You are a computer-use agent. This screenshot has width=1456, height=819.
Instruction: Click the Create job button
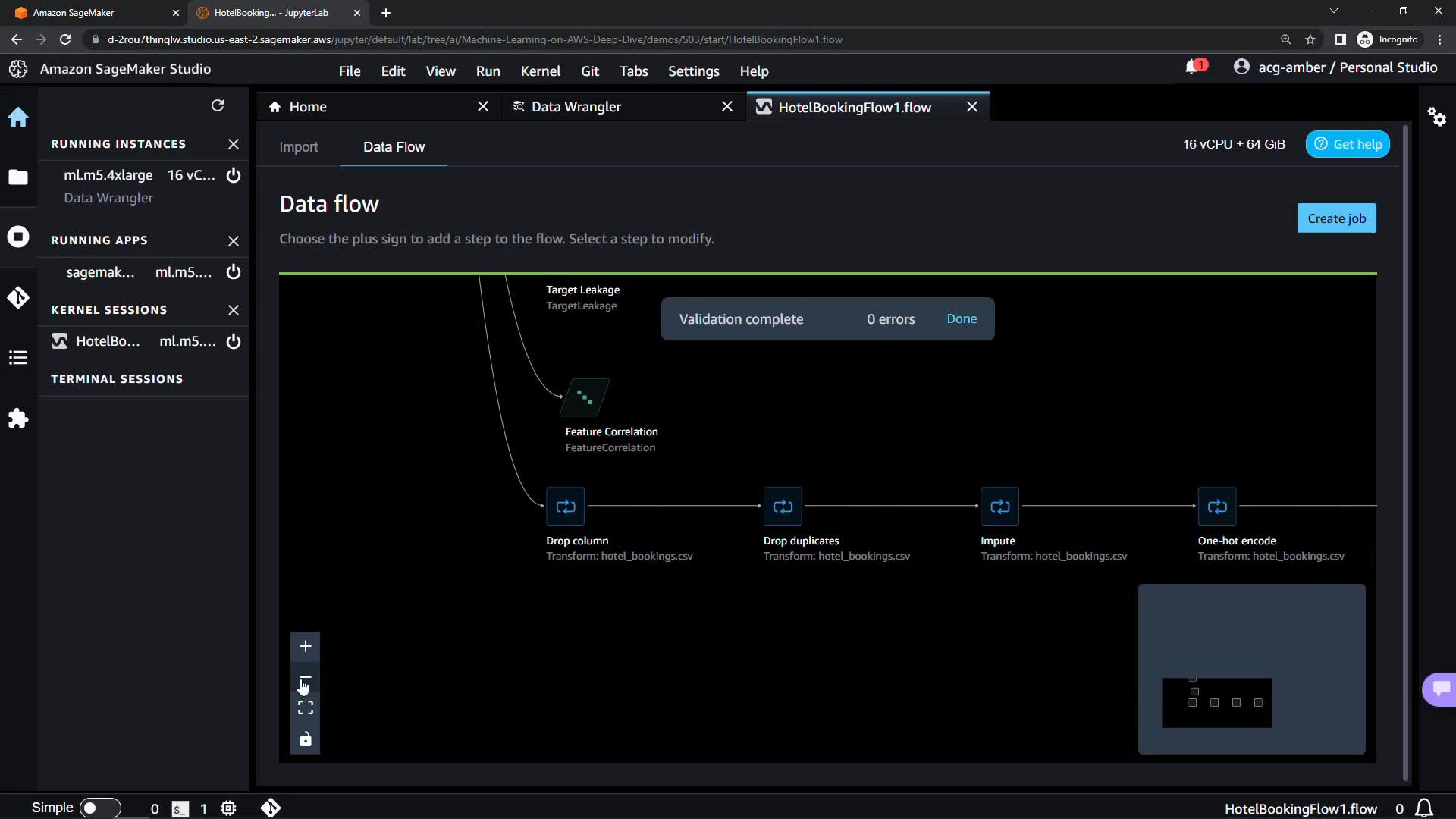[x=1336, y=218]
